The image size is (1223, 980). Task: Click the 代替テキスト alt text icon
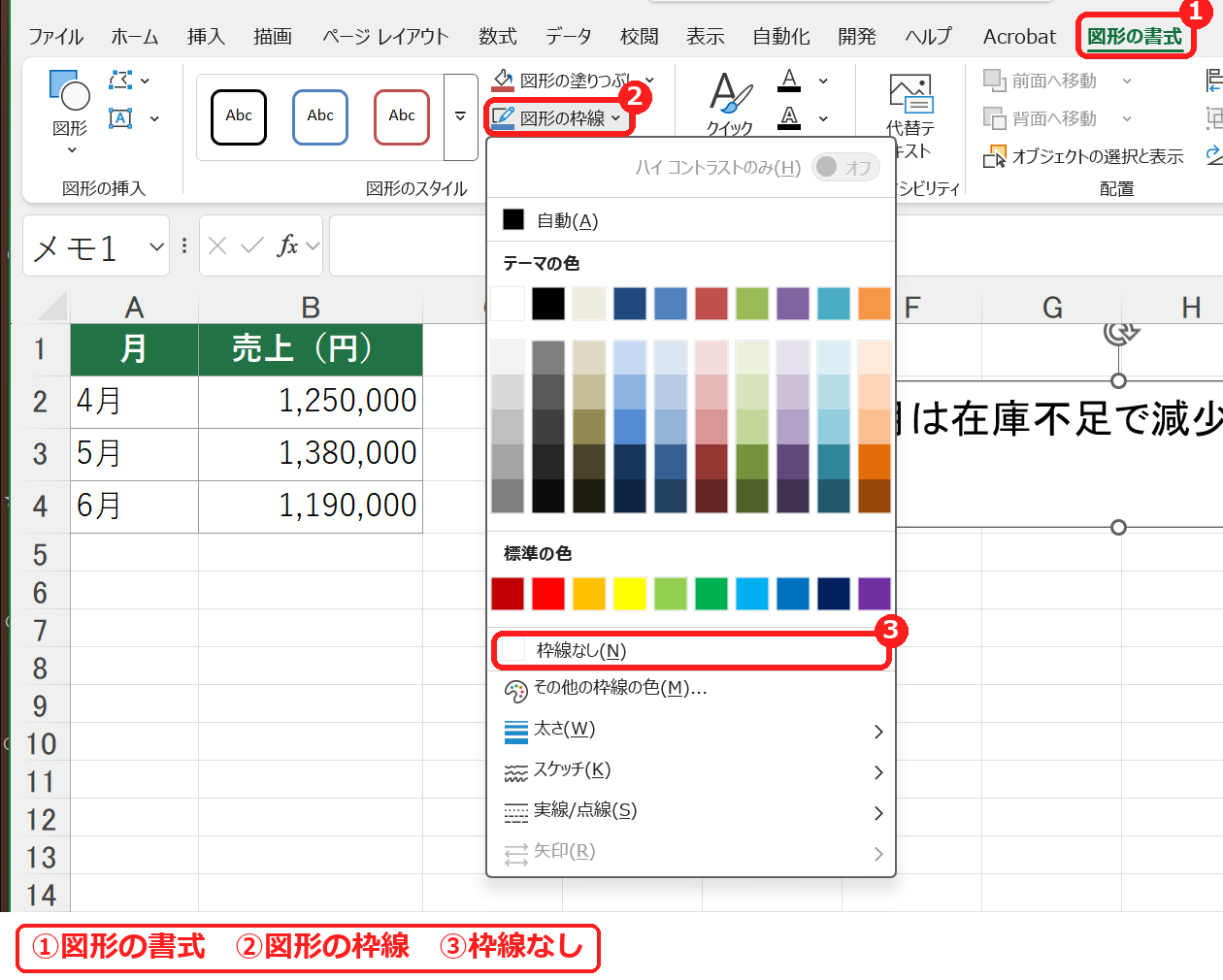[910, 114]
